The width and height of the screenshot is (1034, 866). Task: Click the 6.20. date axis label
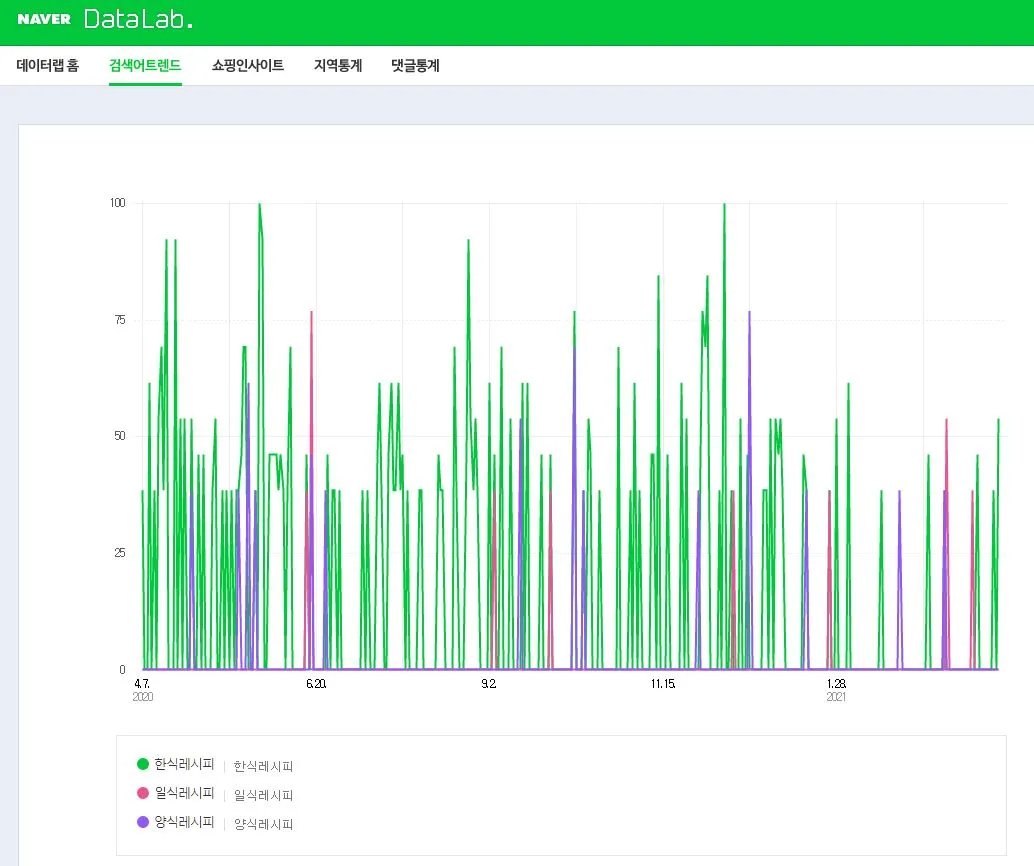pos(316,684)
